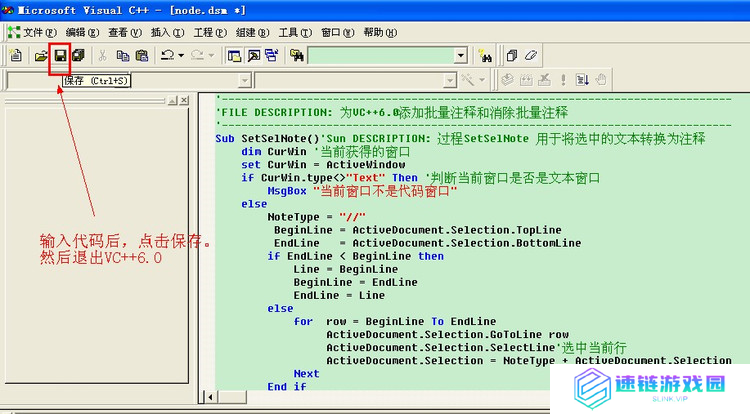Click the 'End if' code line
Screen dimensions: 750x414
(287, 386)
